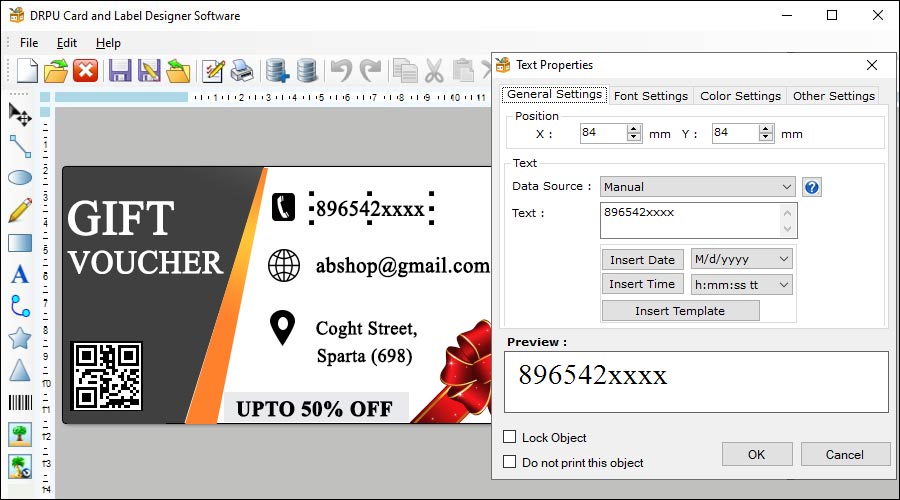Select the arrow move selection tool
The image size is (900, 500).
pyautogui.click(x=20, y=115)
